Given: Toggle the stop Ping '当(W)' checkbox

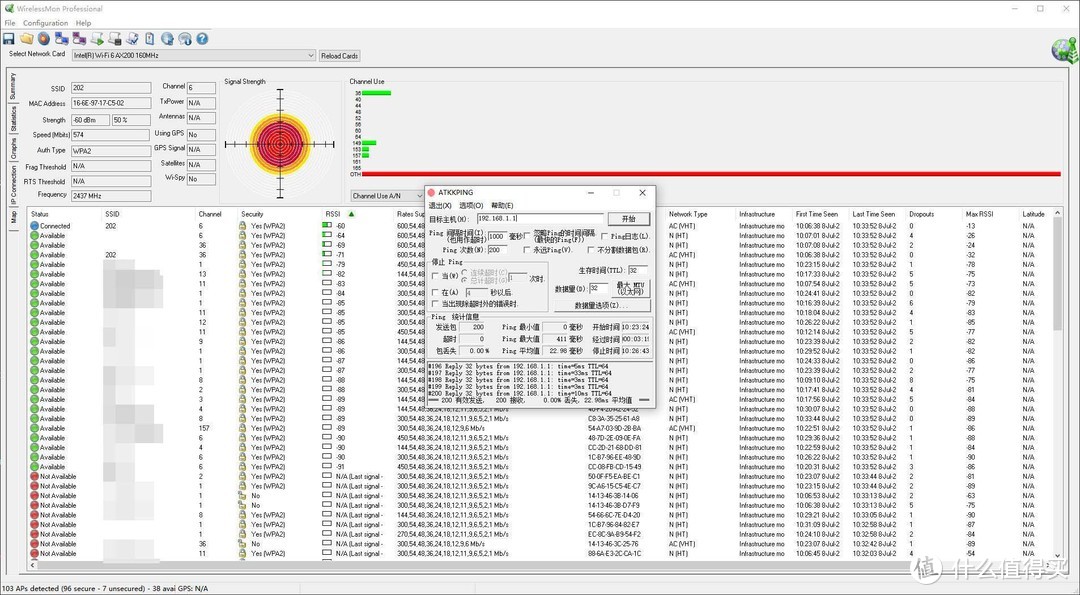Looking at the screenshot, I should (x=435, y=276).
